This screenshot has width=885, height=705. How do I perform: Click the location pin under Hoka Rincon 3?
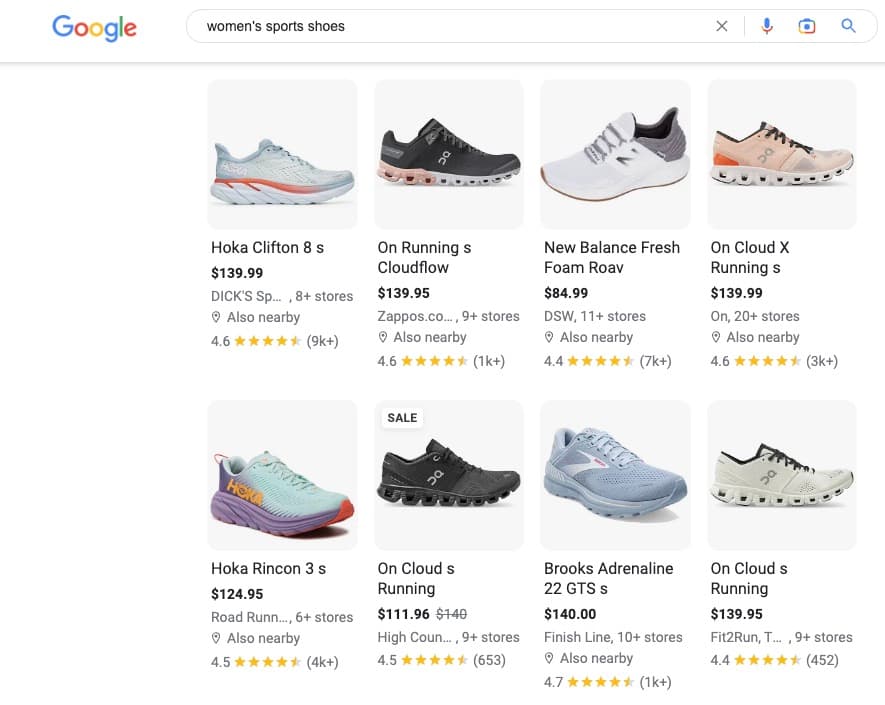click(216, 638)
